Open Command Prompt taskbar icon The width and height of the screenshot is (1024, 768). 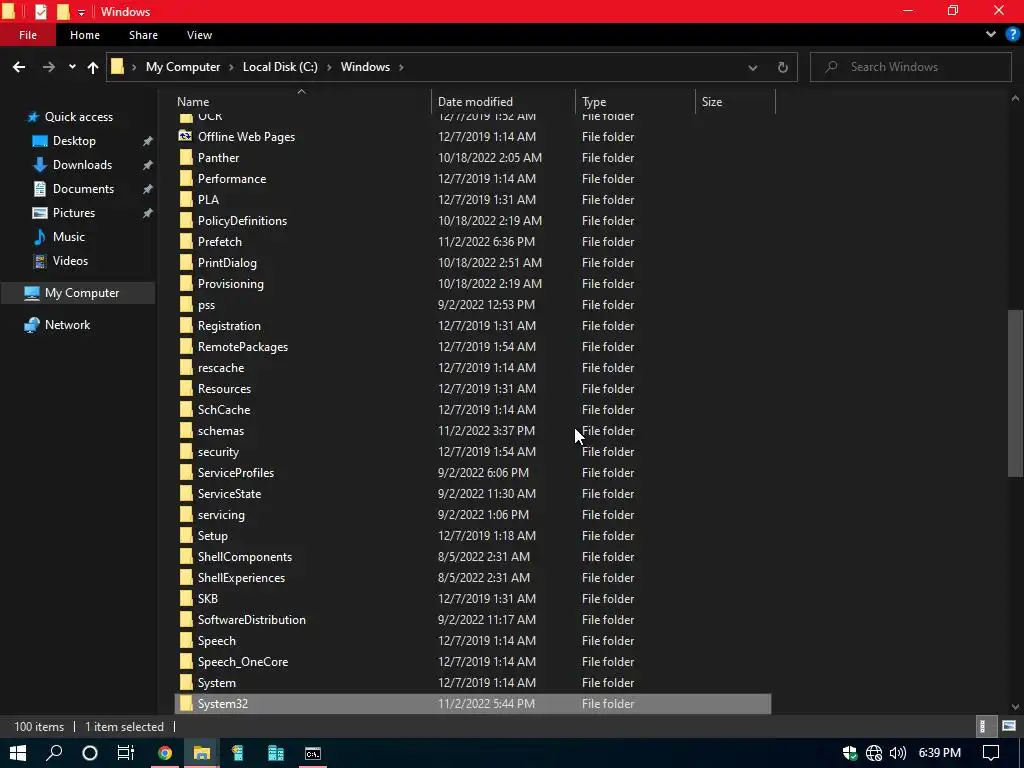[x=313, y=753]
